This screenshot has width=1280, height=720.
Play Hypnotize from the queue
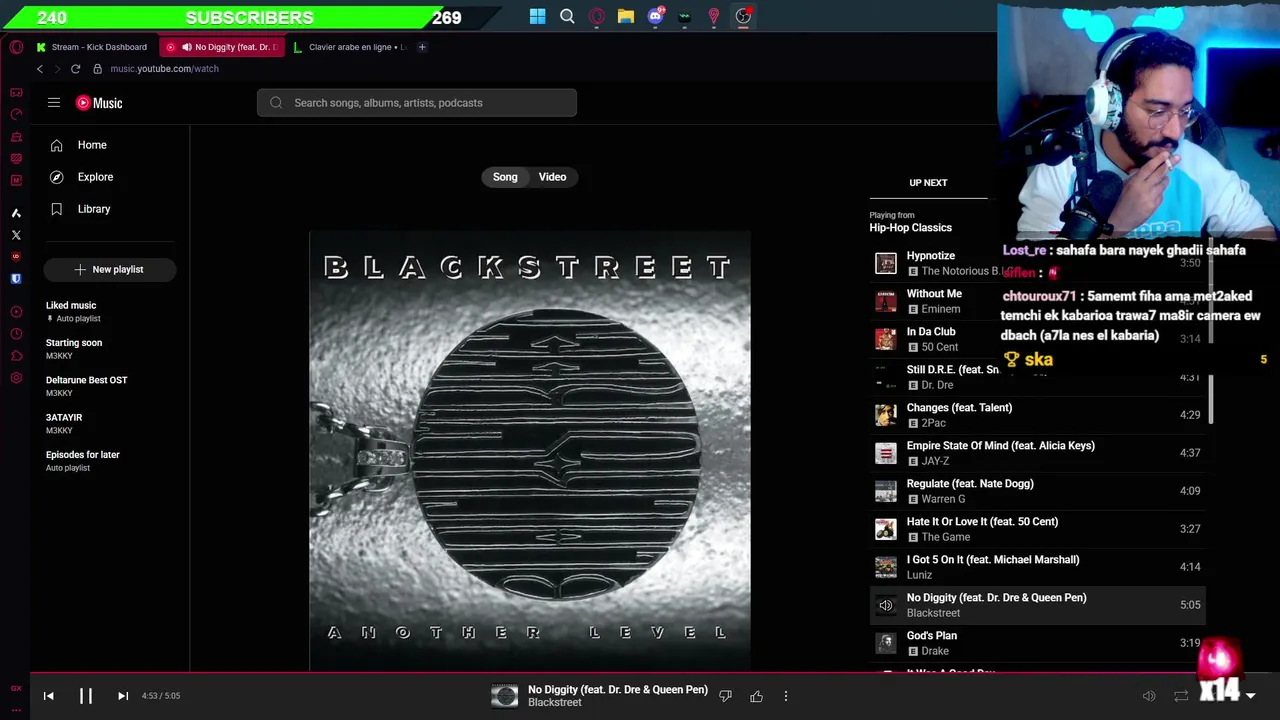(x=1037, y=263)
